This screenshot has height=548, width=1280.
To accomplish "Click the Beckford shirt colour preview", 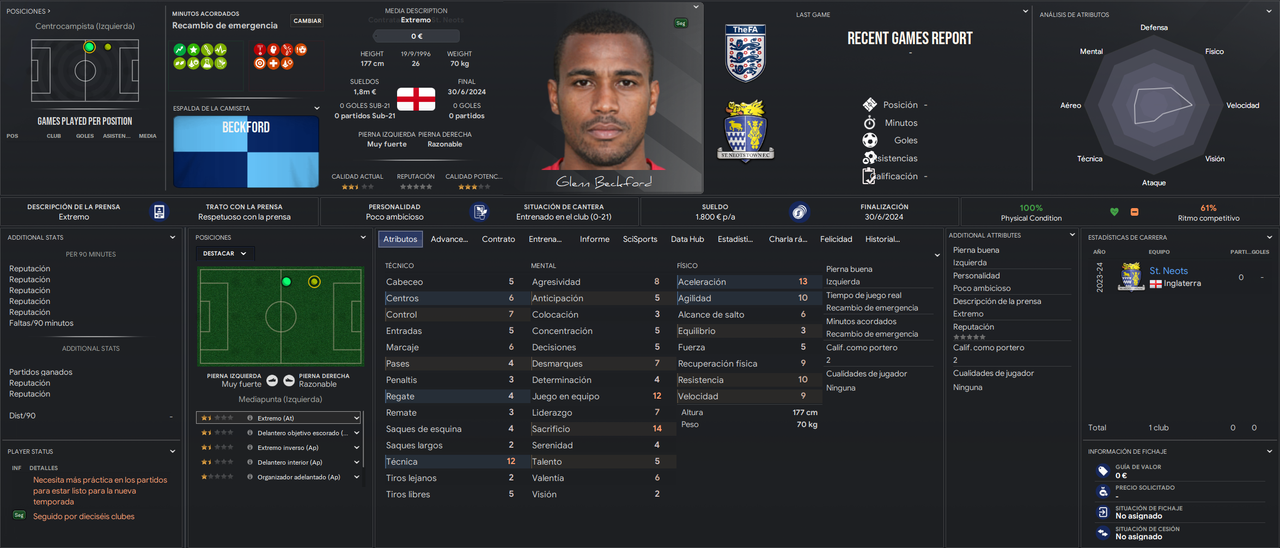I will (246, 151).
